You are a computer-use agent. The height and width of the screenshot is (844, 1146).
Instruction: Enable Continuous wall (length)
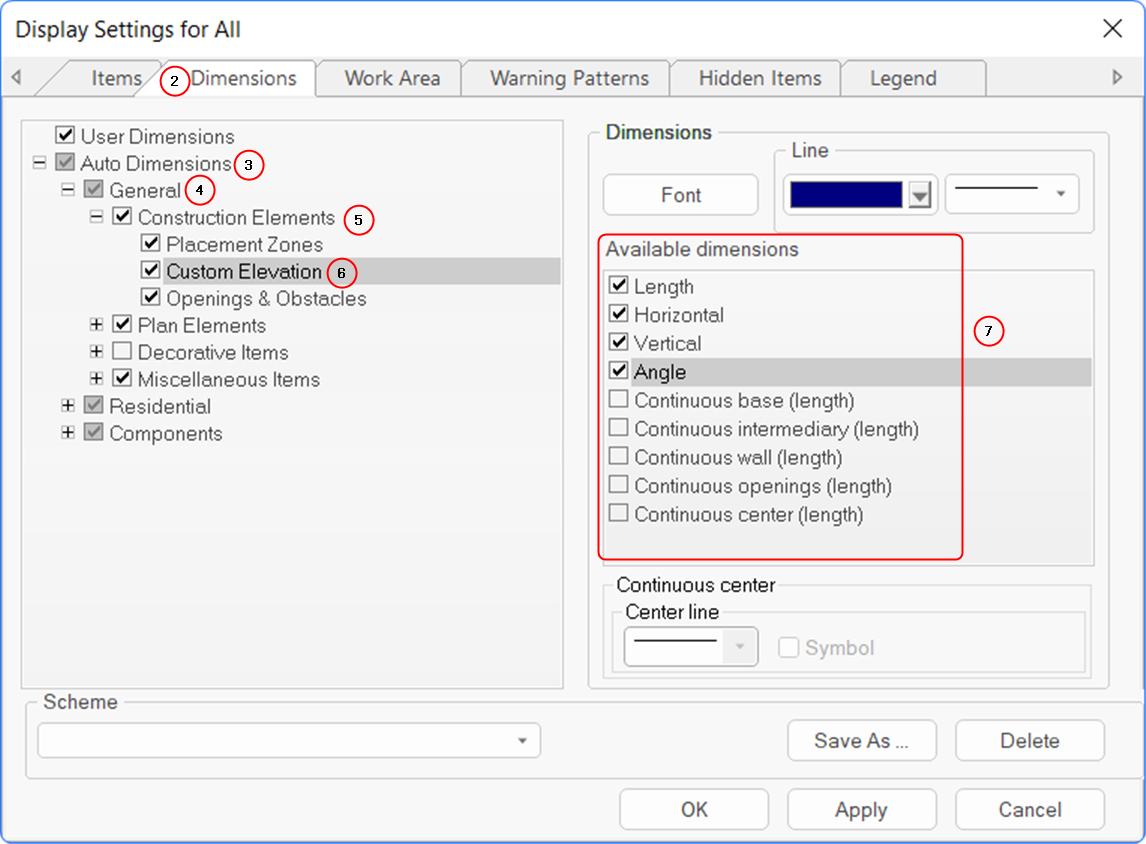click(618, 455)
